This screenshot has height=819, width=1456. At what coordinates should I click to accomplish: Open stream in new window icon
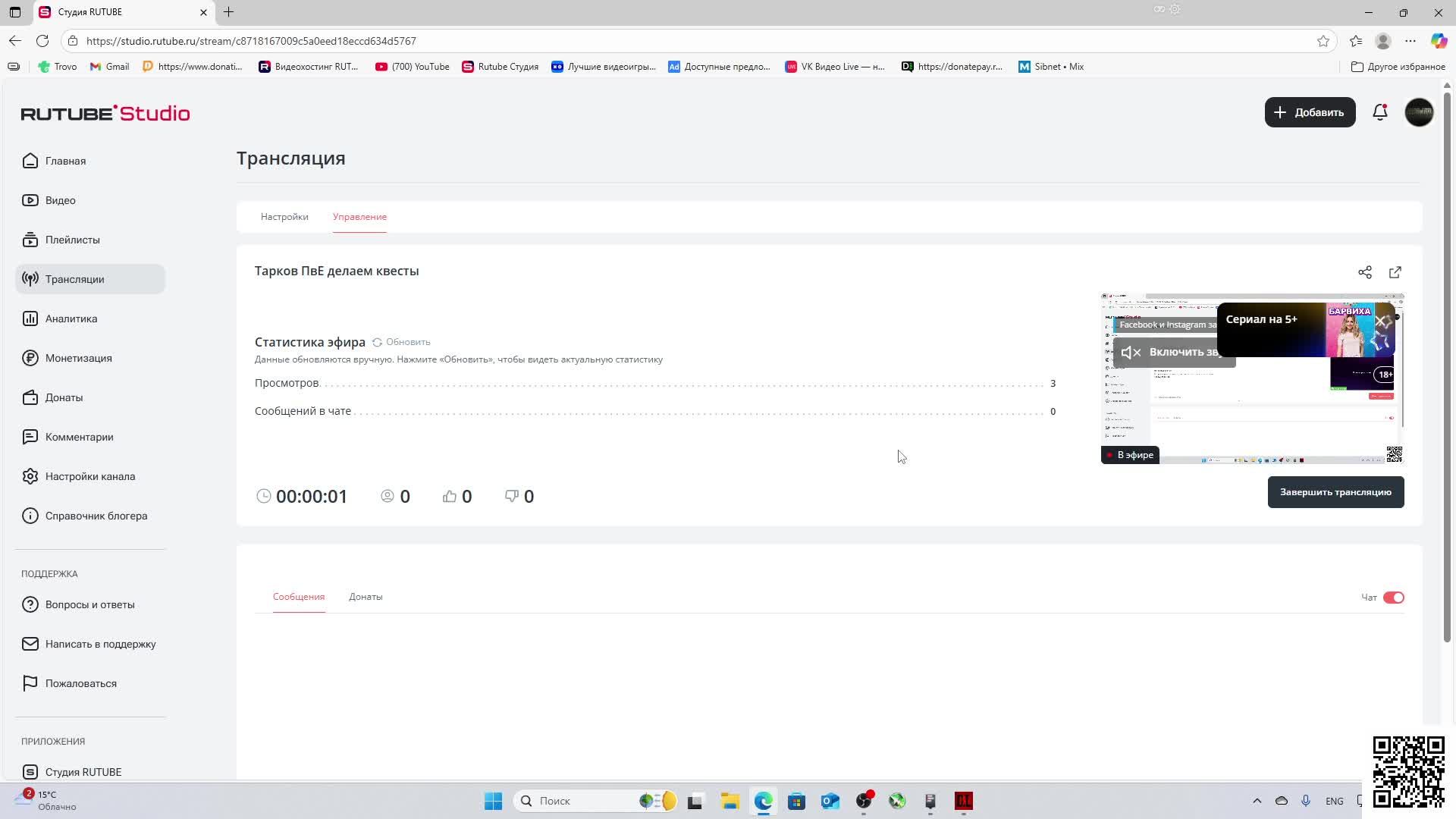pyautogui.click(x=1395, y=272)
